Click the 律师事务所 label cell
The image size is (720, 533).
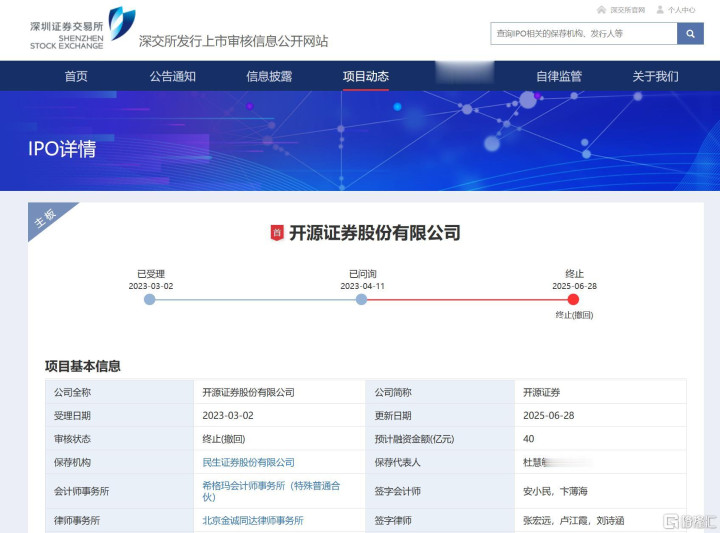[x=119, y=521]
